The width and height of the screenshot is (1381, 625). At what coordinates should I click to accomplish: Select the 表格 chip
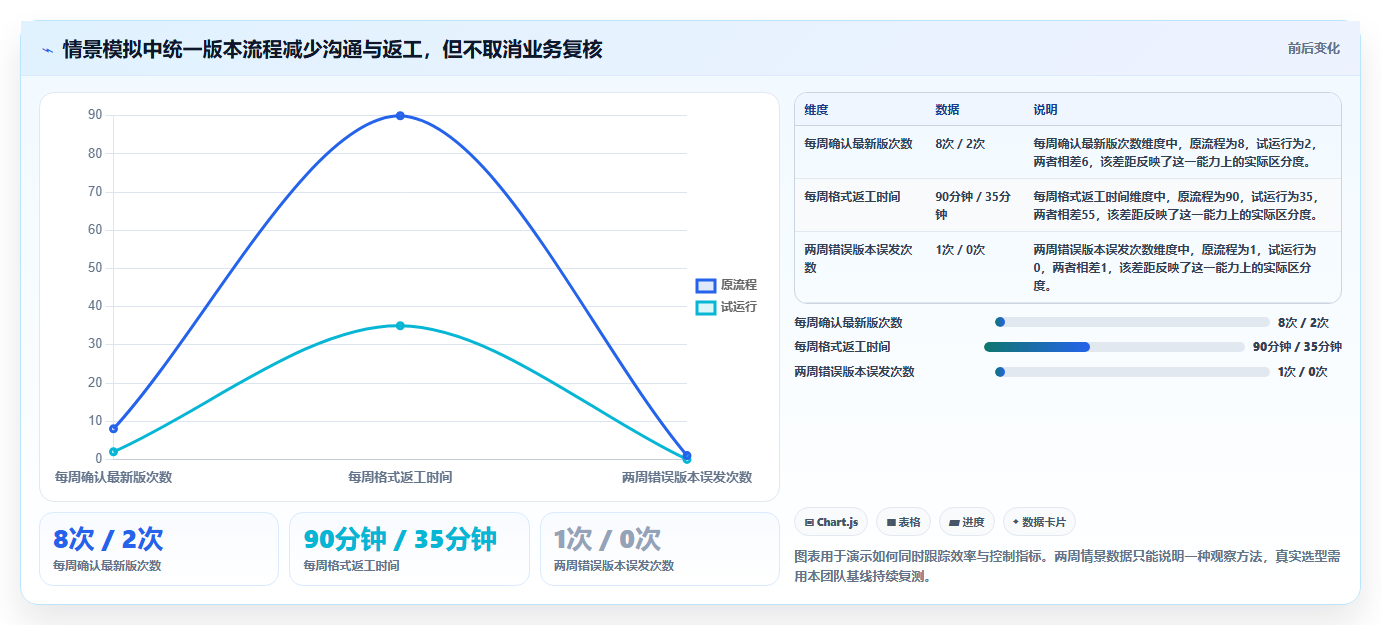(903, 522)
